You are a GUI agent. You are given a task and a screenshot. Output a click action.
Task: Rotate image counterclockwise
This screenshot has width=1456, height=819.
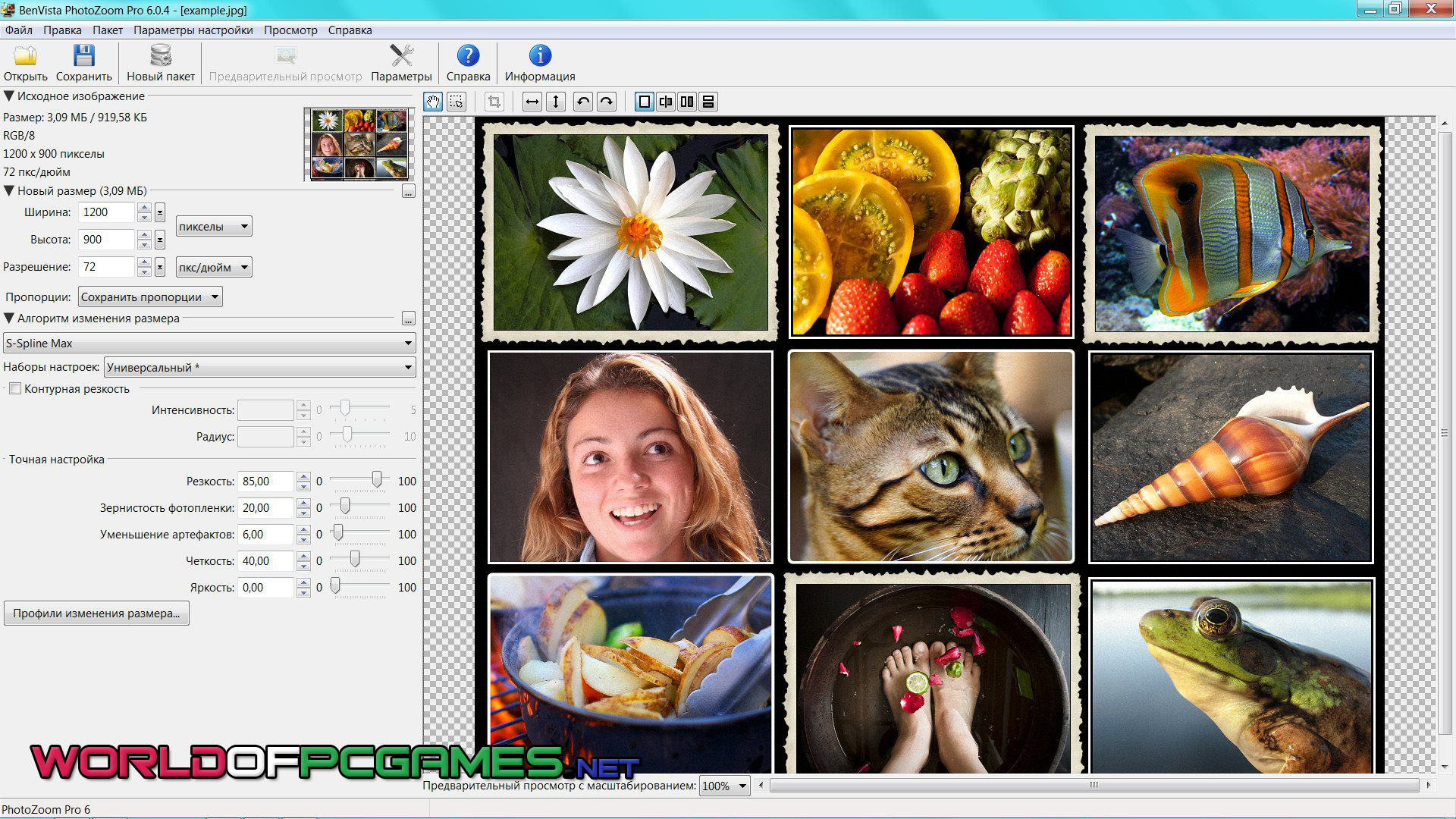(582, 102)
